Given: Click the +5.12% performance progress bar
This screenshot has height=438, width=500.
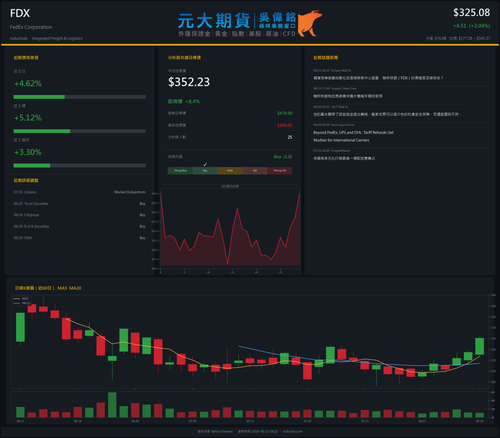Looking at the screenshot, I should (80, 131).
